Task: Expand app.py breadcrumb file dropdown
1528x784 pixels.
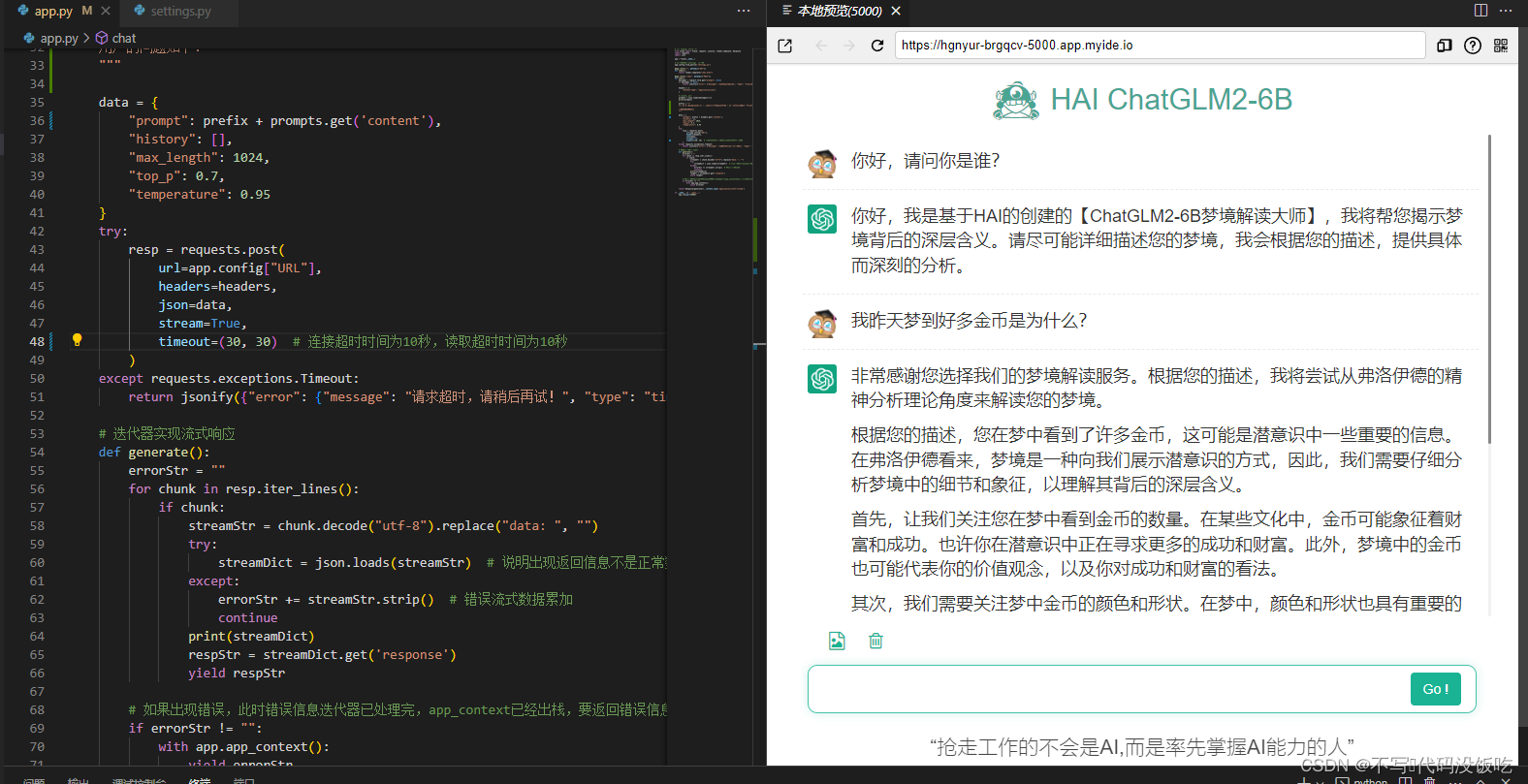Action: (59, 38)
